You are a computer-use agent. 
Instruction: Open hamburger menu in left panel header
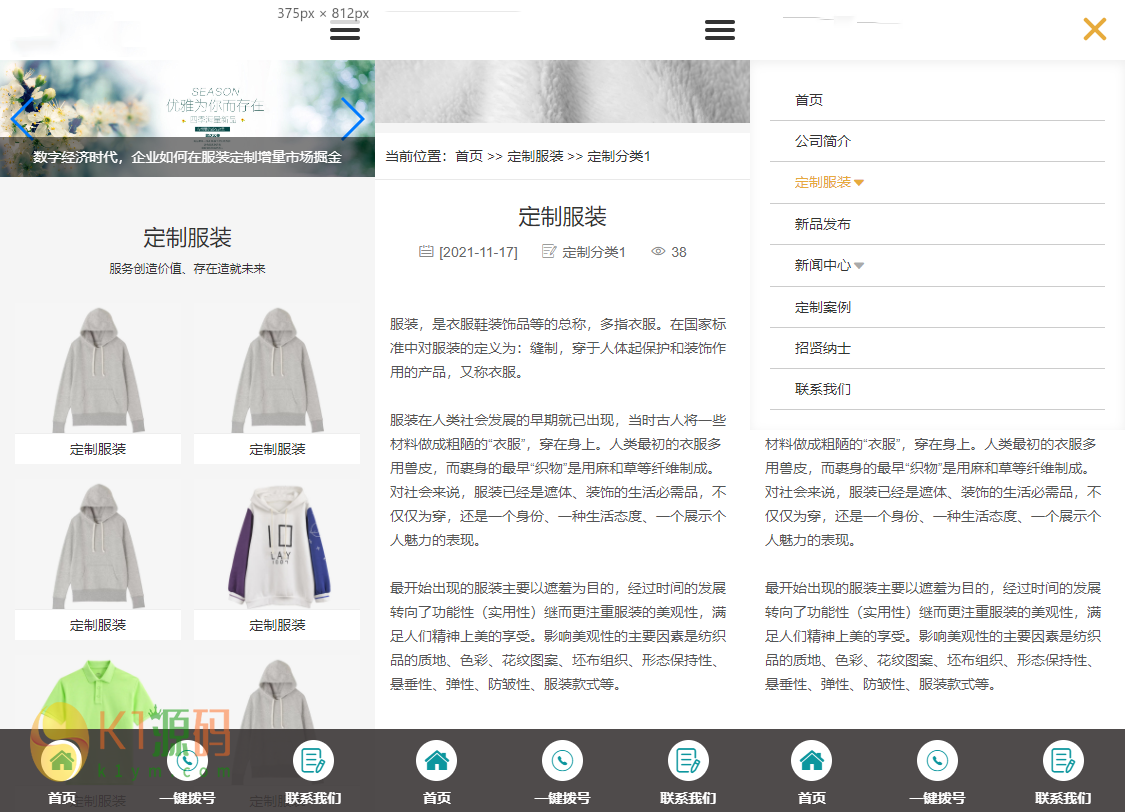(x=345, y=30)
